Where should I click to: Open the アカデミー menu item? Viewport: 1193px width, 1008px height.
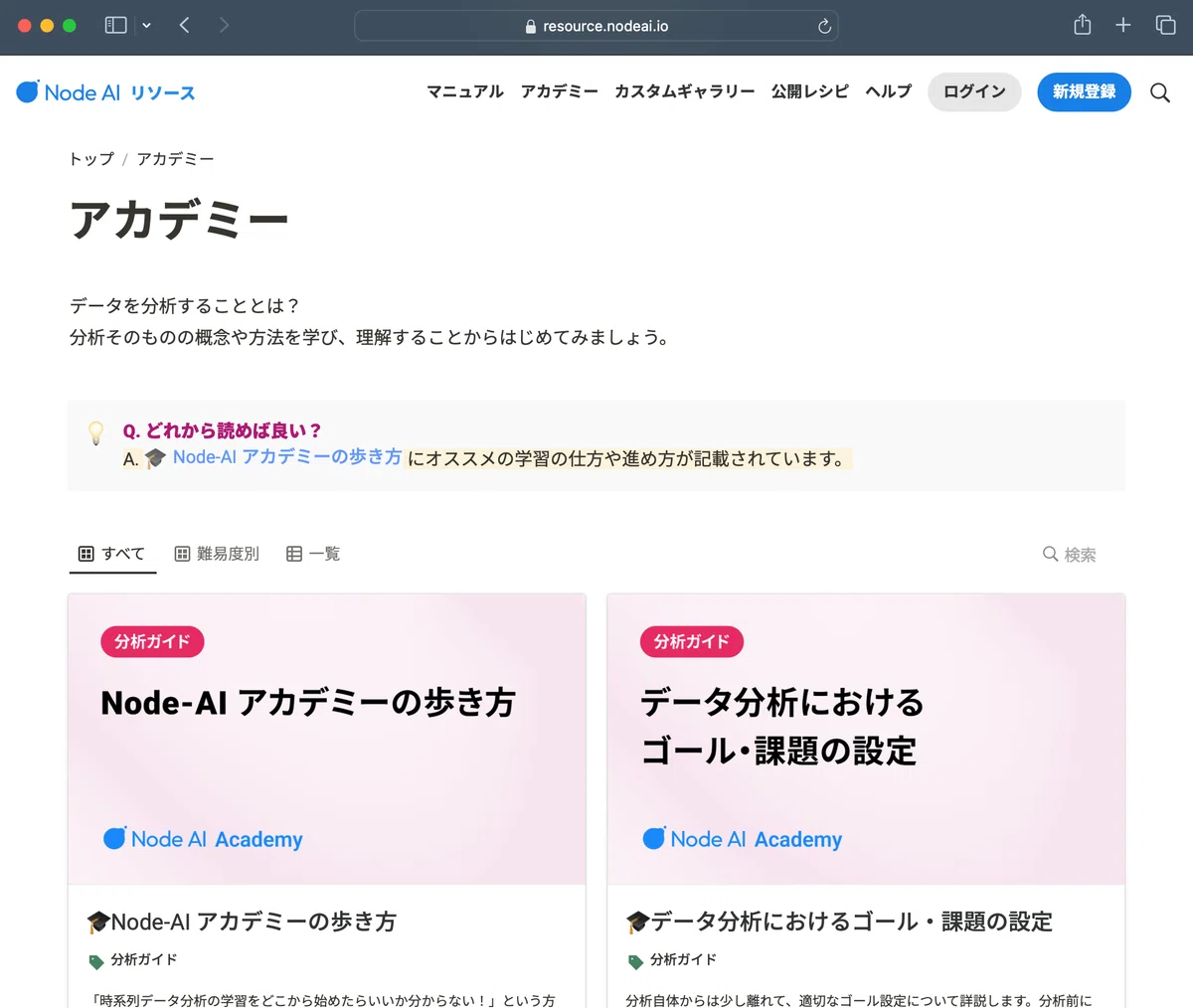point(560,91)
